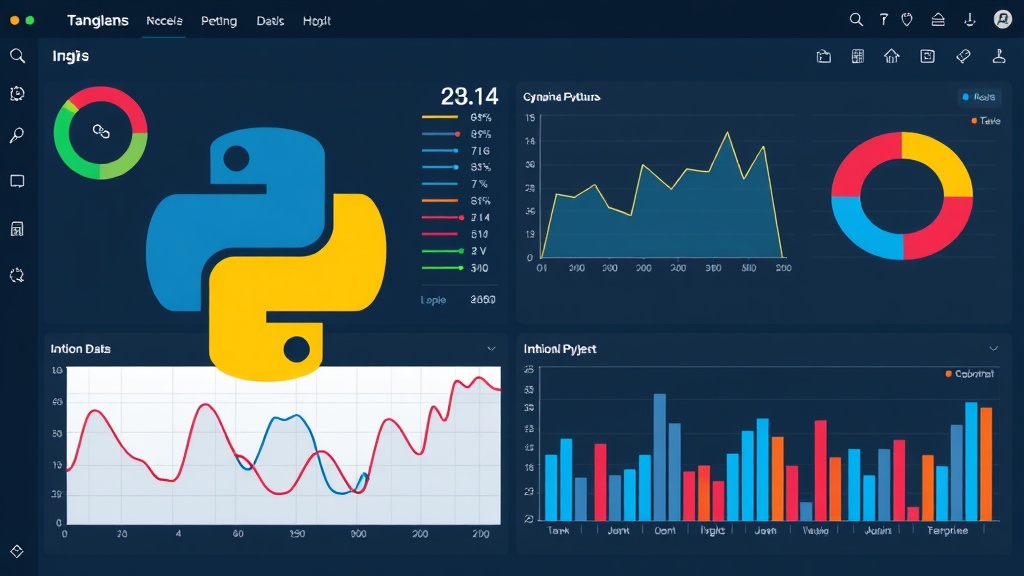
Task: Click the tallest blue bar above Osm label
Action: pyautogui.click(x=660, y=457)
